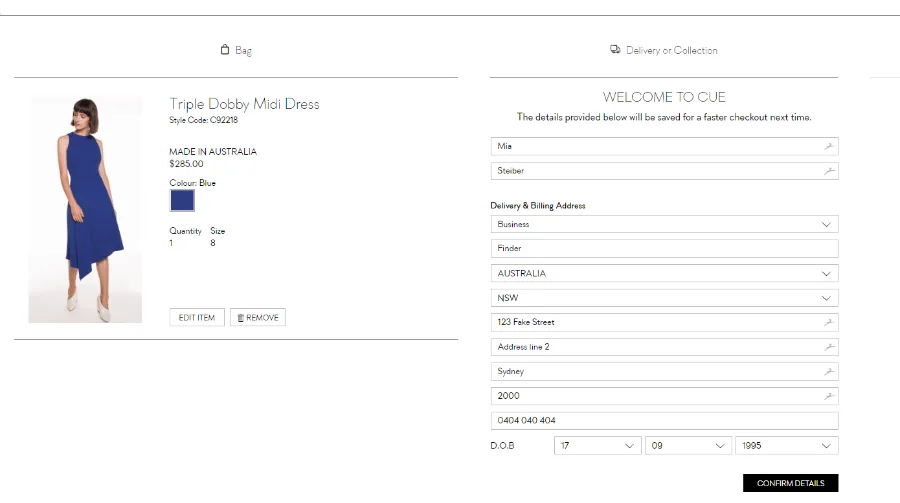
Task: Click autofill icon in Address line 2 field
Action: tap(828, 347)
